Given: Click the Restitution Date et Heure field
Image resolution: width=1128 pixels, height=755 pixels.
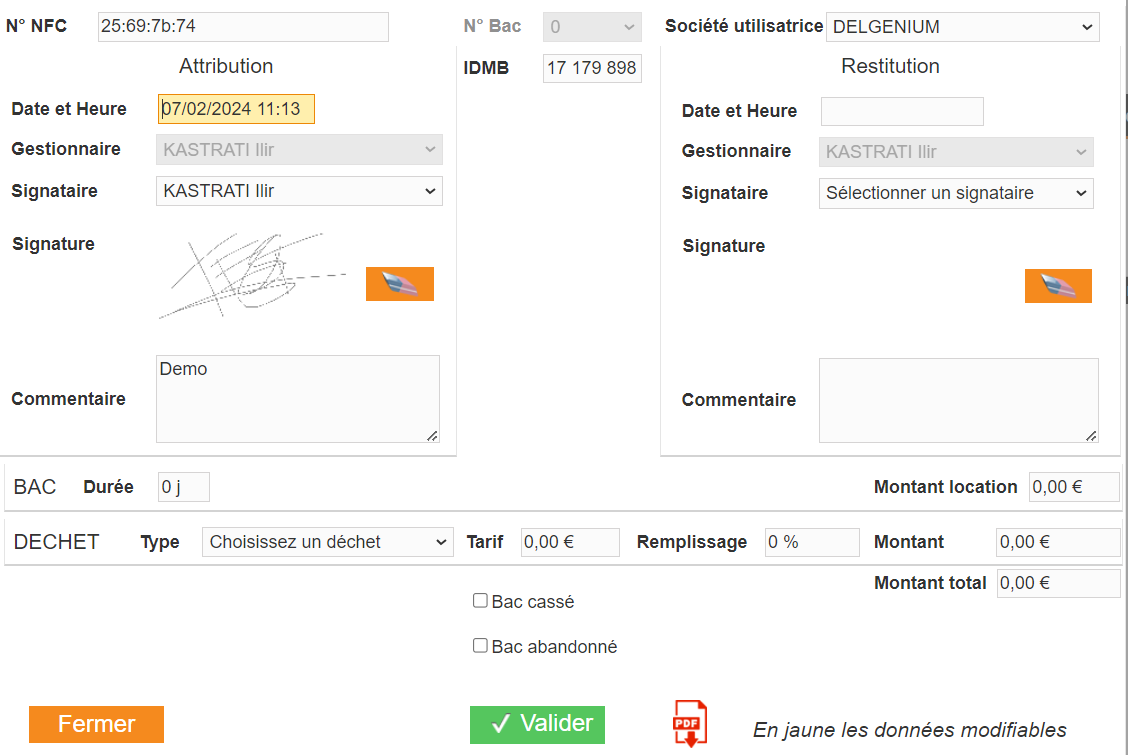Looking at the screenshot, I should pyautogui.click(x=902, y=111).
